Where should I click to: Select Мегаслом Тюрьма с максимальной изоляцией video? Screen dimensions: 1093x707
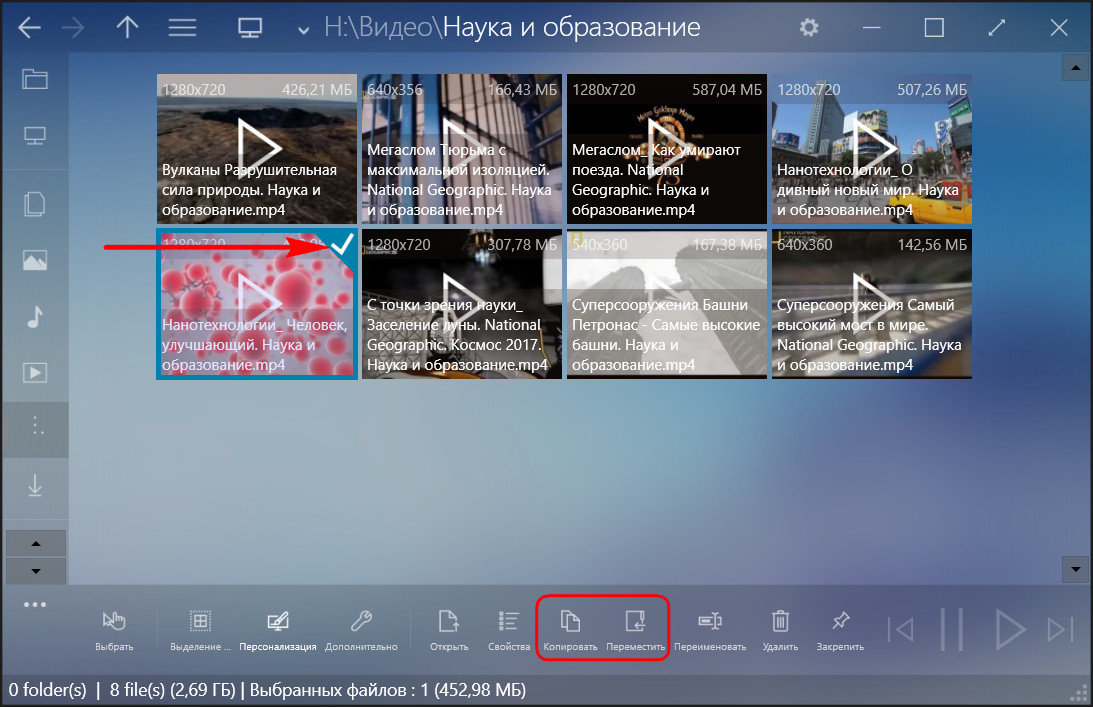tap(461, 149)
